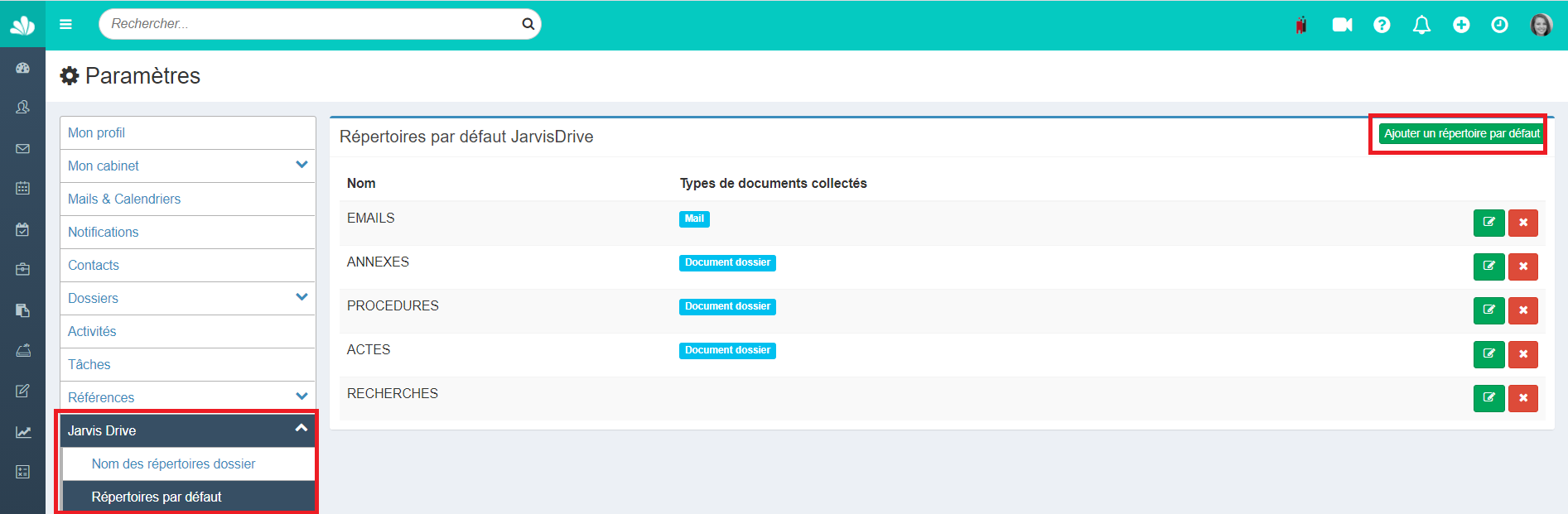
Task: Delete the RECHERCHES directory
Action: (1522, 398)
